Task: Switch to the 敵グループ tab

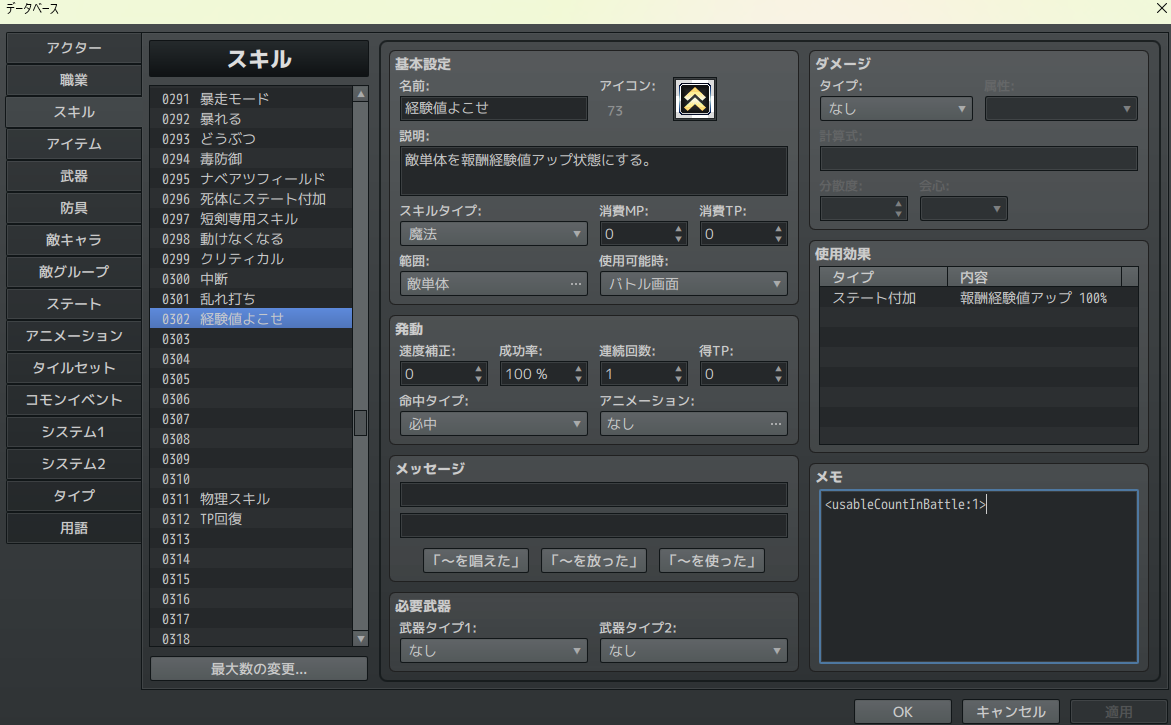Action: [x=74, y=272]
